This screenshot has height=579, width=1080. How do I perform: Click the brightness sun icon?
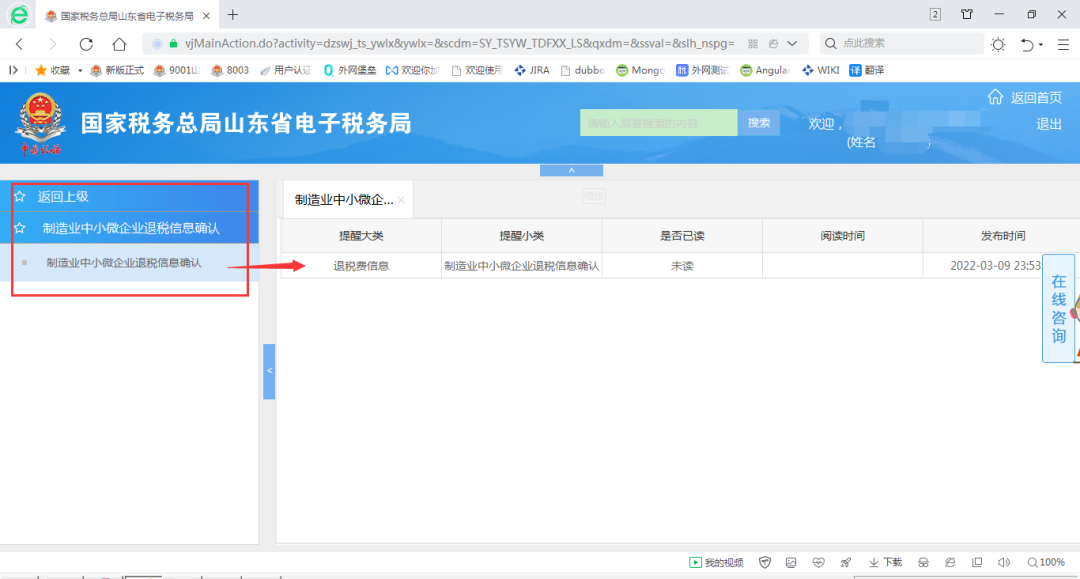(x=998, y=44)
